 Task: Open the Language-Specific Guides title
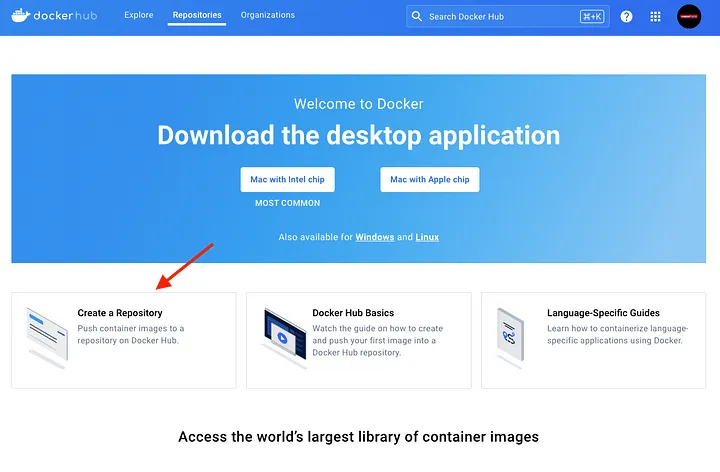pos(603,313)
